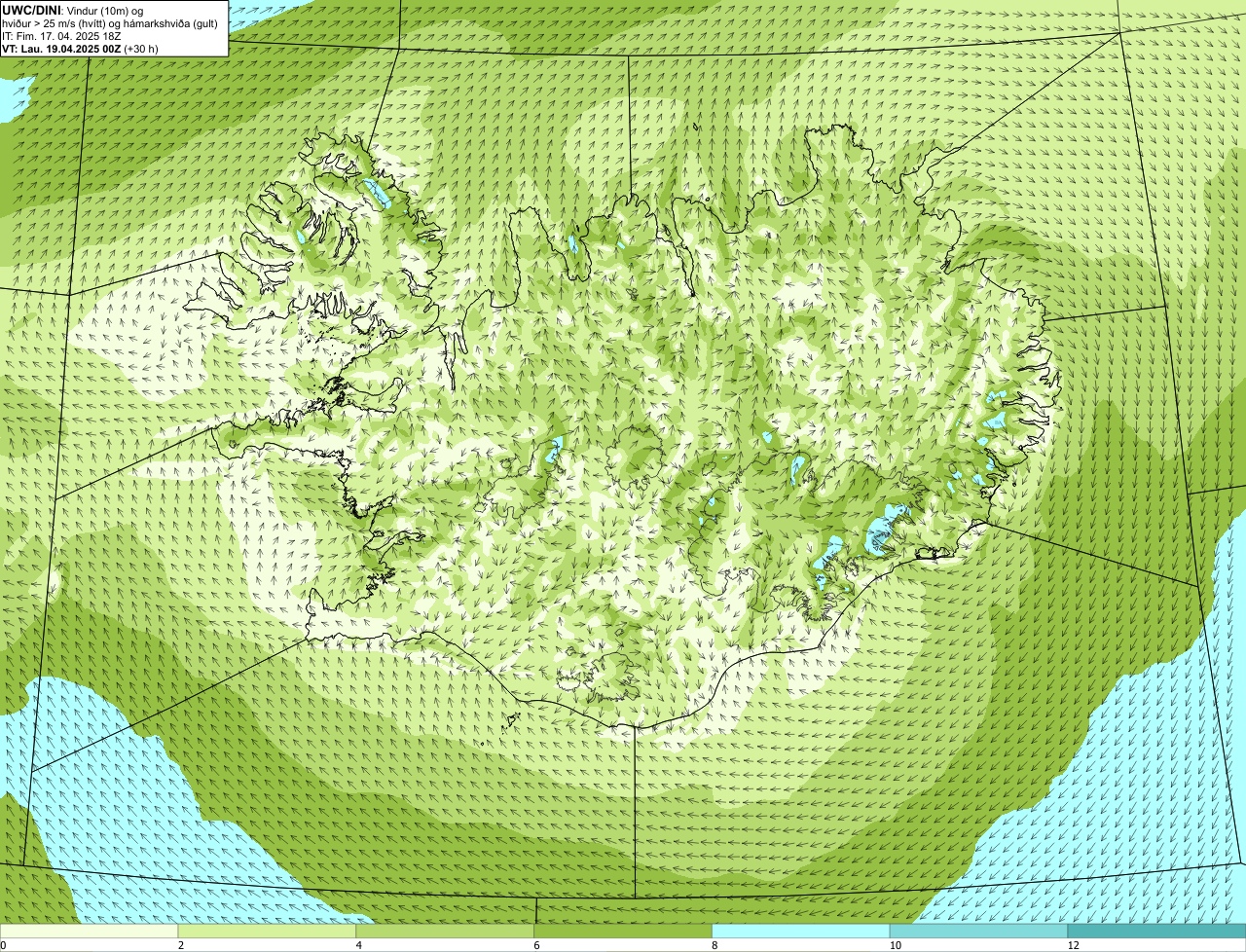Select the 4–6 m/s colorbar swatch
1246x952 pixels.
click(x=446, y=931)
